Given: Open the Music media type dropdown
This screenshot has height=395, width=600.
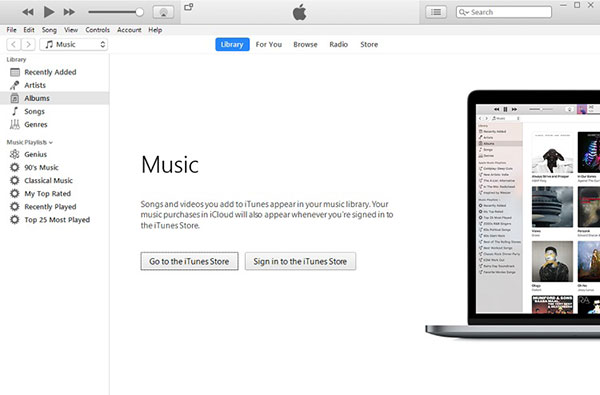Looking at the screenshot, I should (x=73, y=44).
